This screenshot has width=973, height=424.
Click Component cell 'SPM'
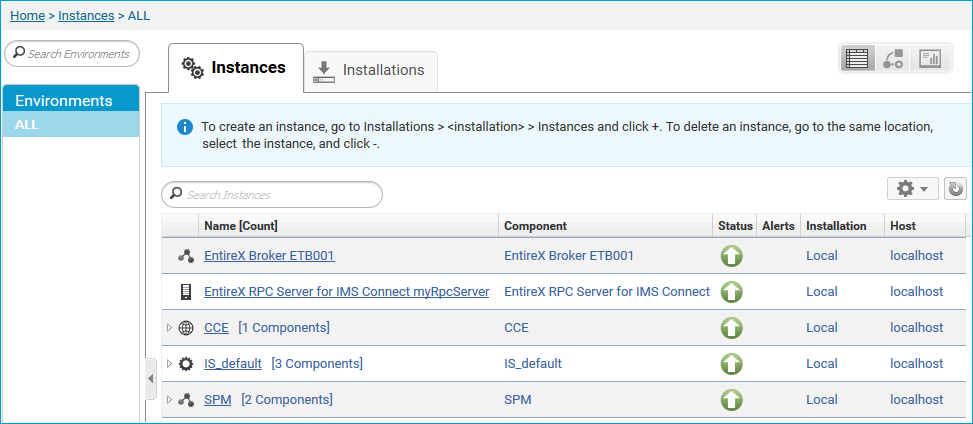click(518, 400)
